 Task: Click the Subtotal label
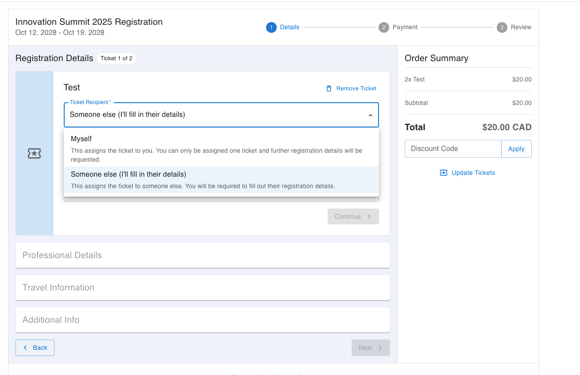416,103
